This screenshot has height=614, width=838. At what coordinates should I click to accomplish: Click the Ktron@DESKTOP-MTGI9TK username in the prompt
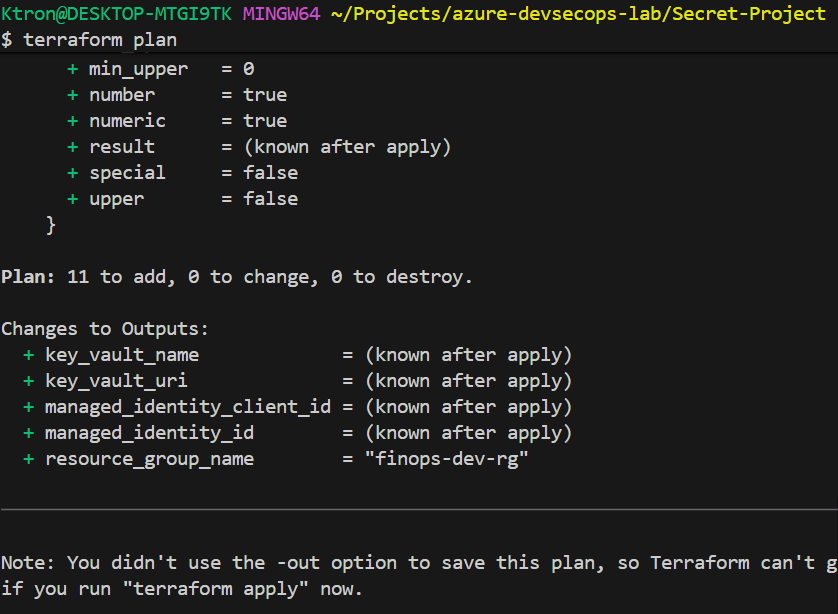(x=116, y=14)
